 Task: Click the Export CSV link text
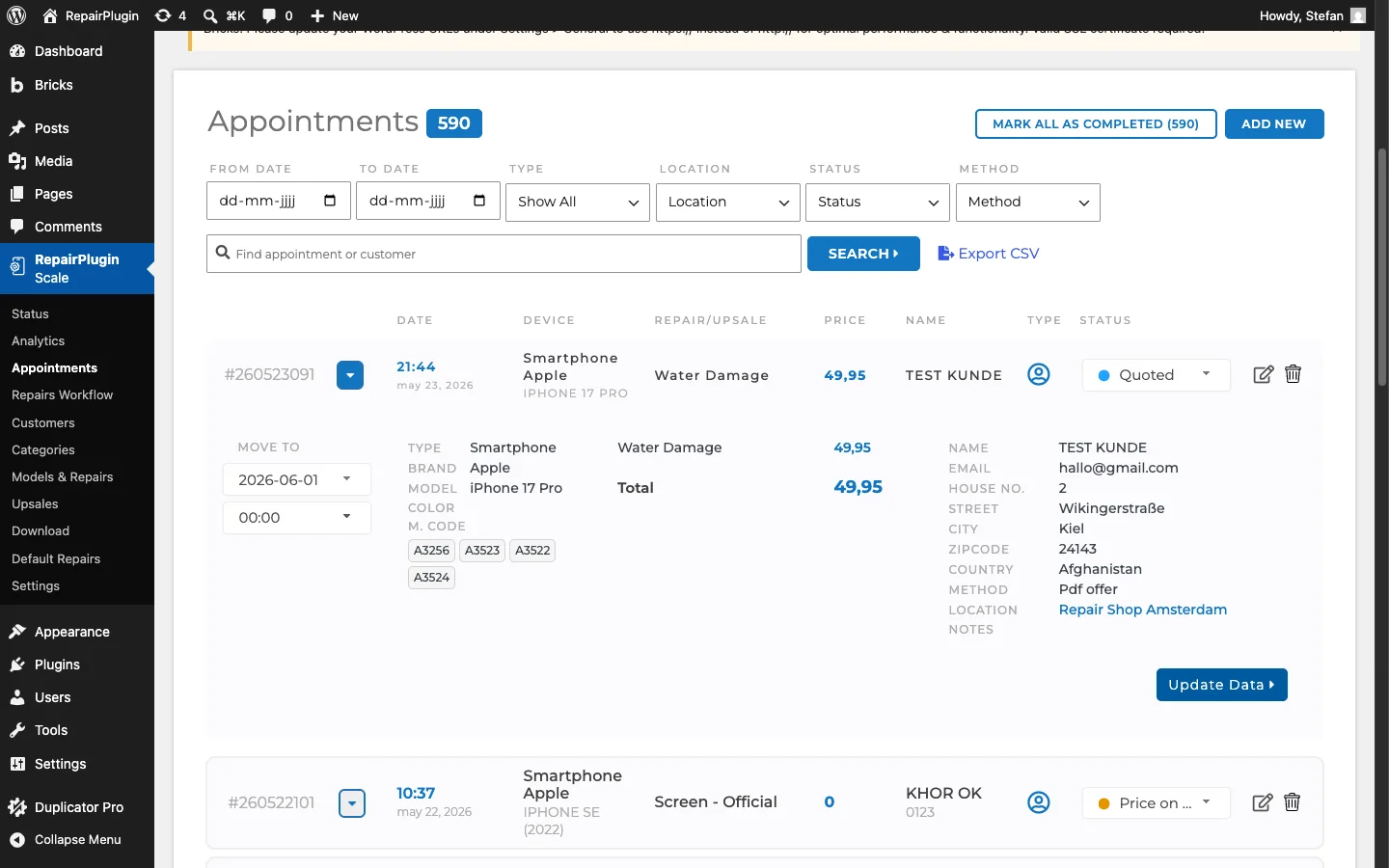click(998, 253)
